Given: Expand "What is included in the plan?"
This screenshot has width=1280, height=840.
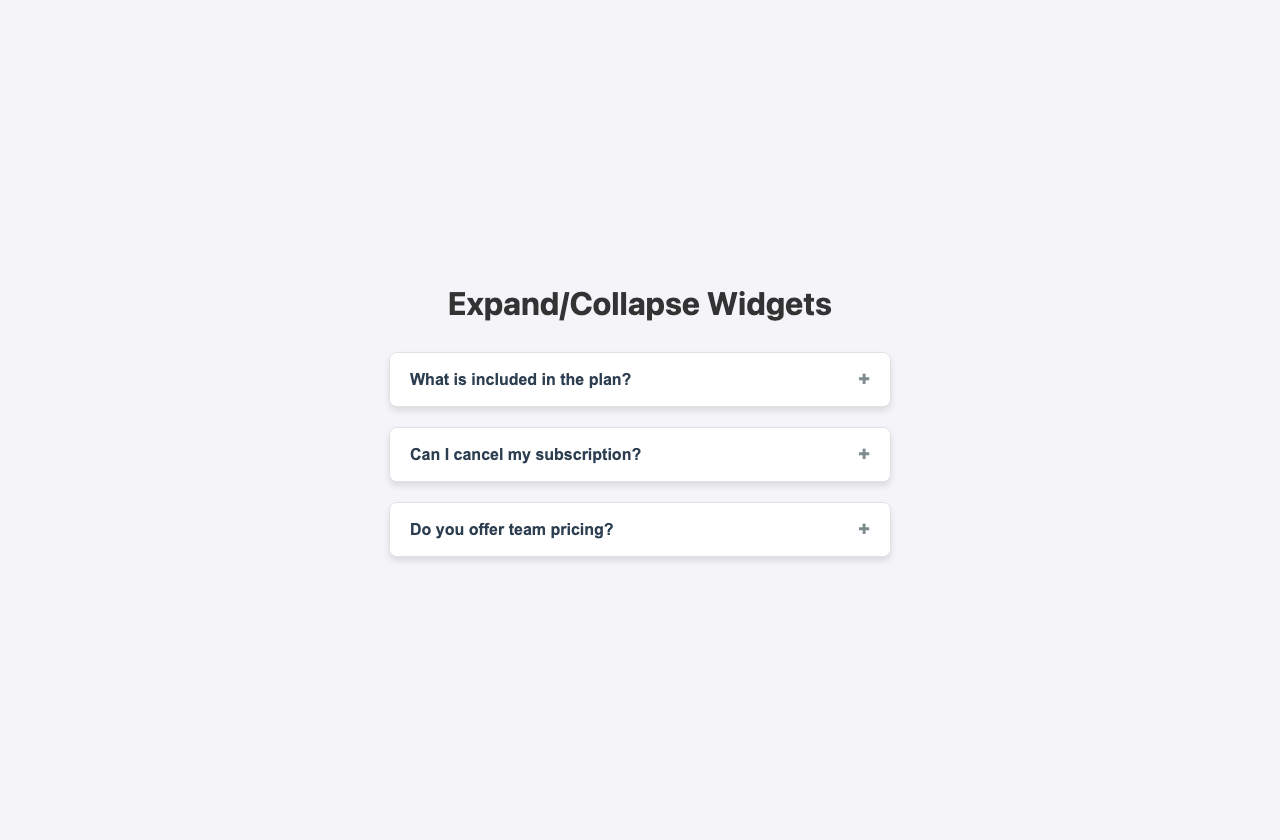Looking at the screenshot, I should (639, 379).
